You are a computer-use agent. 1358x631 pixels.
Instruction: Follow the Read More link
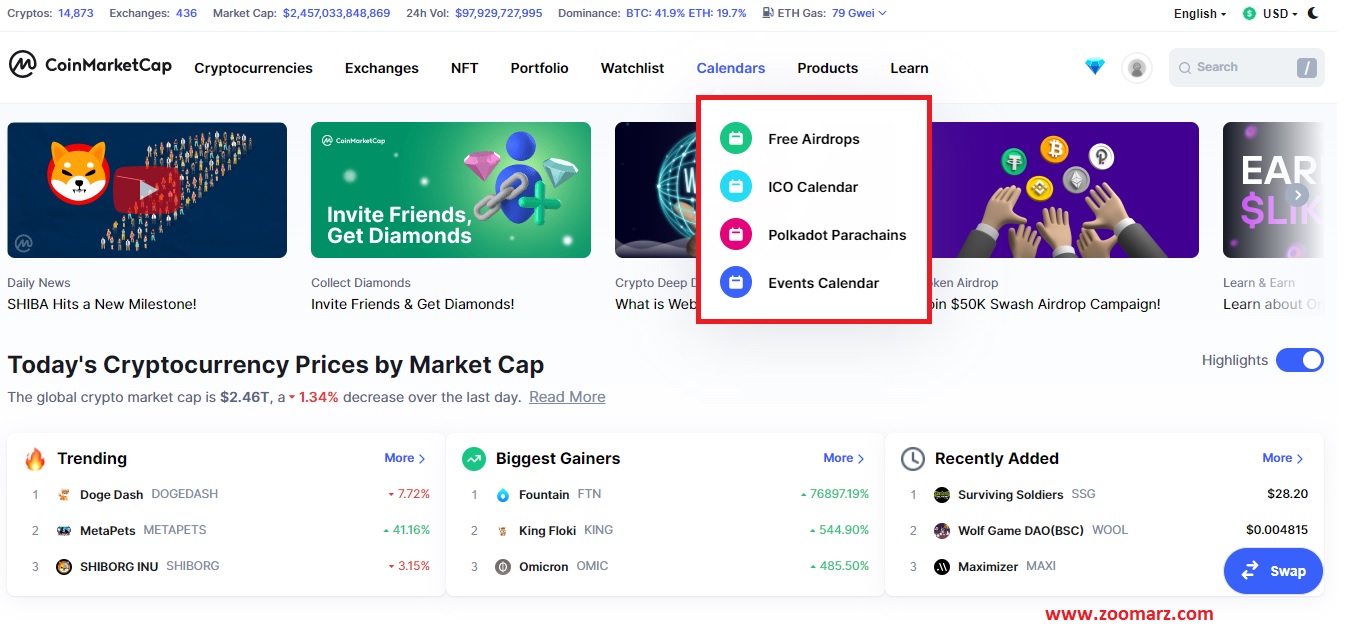(x=567, y=397)
